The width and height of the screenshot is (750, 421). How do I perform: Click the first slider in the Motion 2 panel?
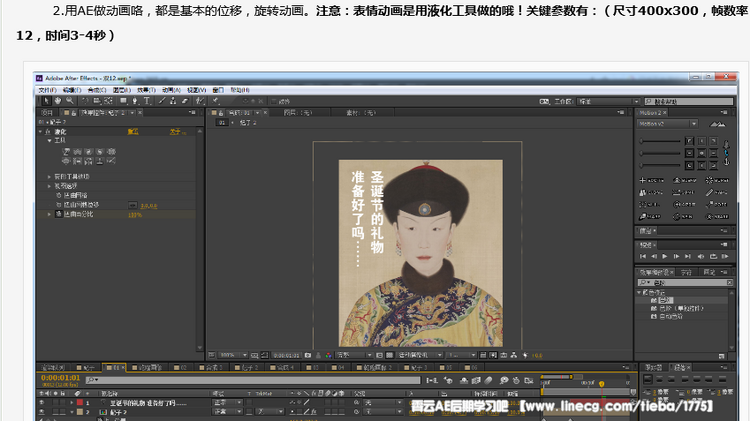point(660,141)
